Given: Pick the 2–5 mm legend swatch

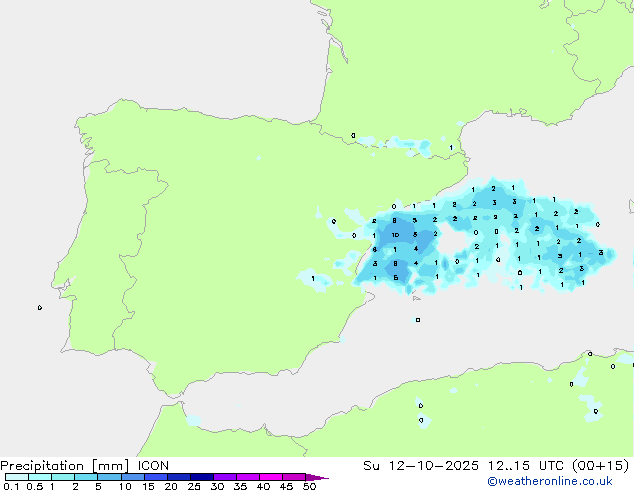Looking at the screenshot, I should pyautogui.click(x=86, y=477).
